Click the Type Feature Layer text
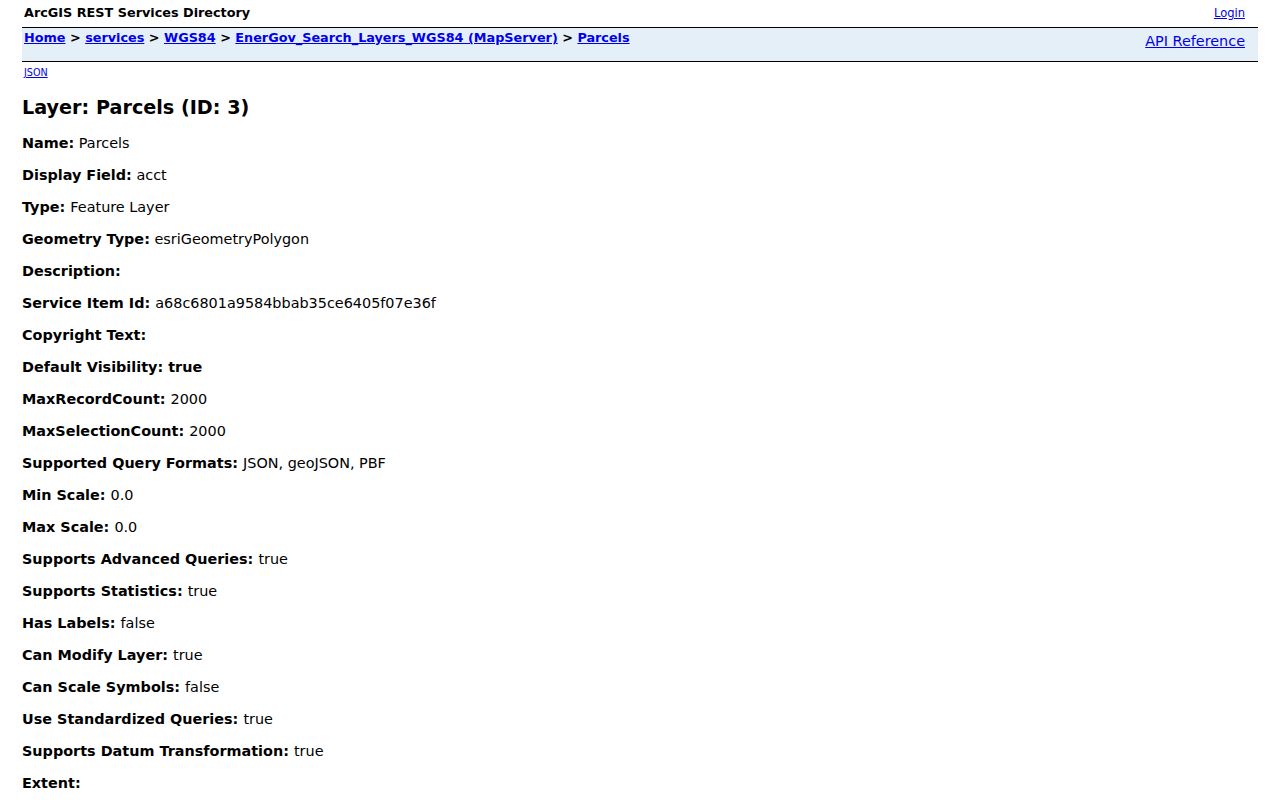The height and width of the screenshot is (800, 1280). point(96,207)
